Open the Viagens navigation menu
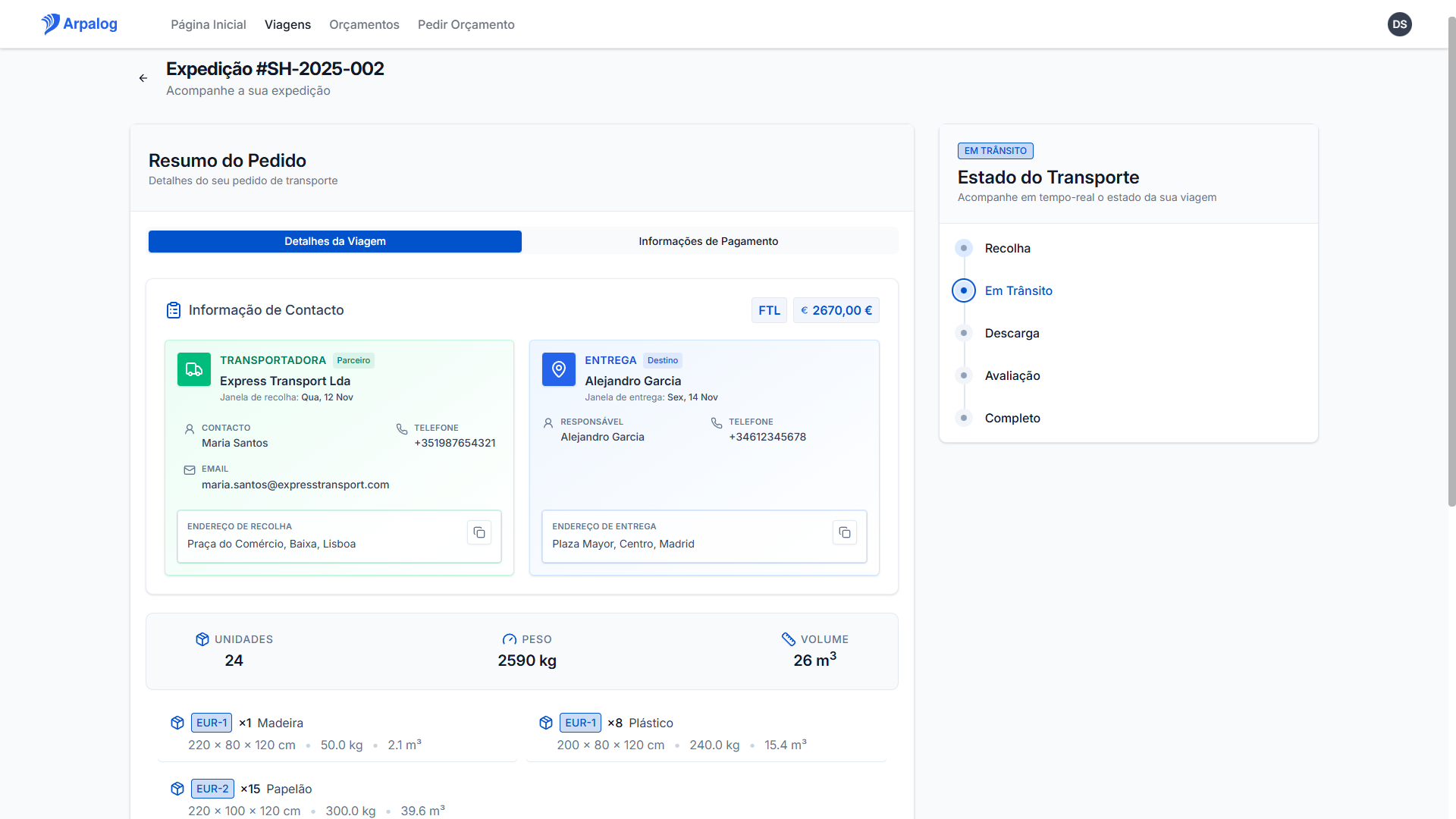The image size is (1456, 819). (287, 24)
